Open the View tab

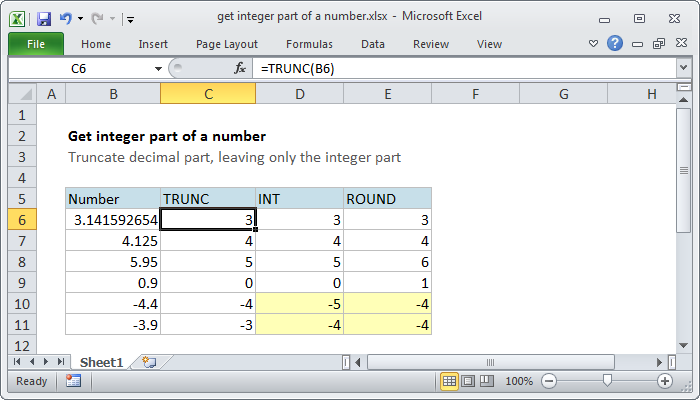click(x=489, y=44)
